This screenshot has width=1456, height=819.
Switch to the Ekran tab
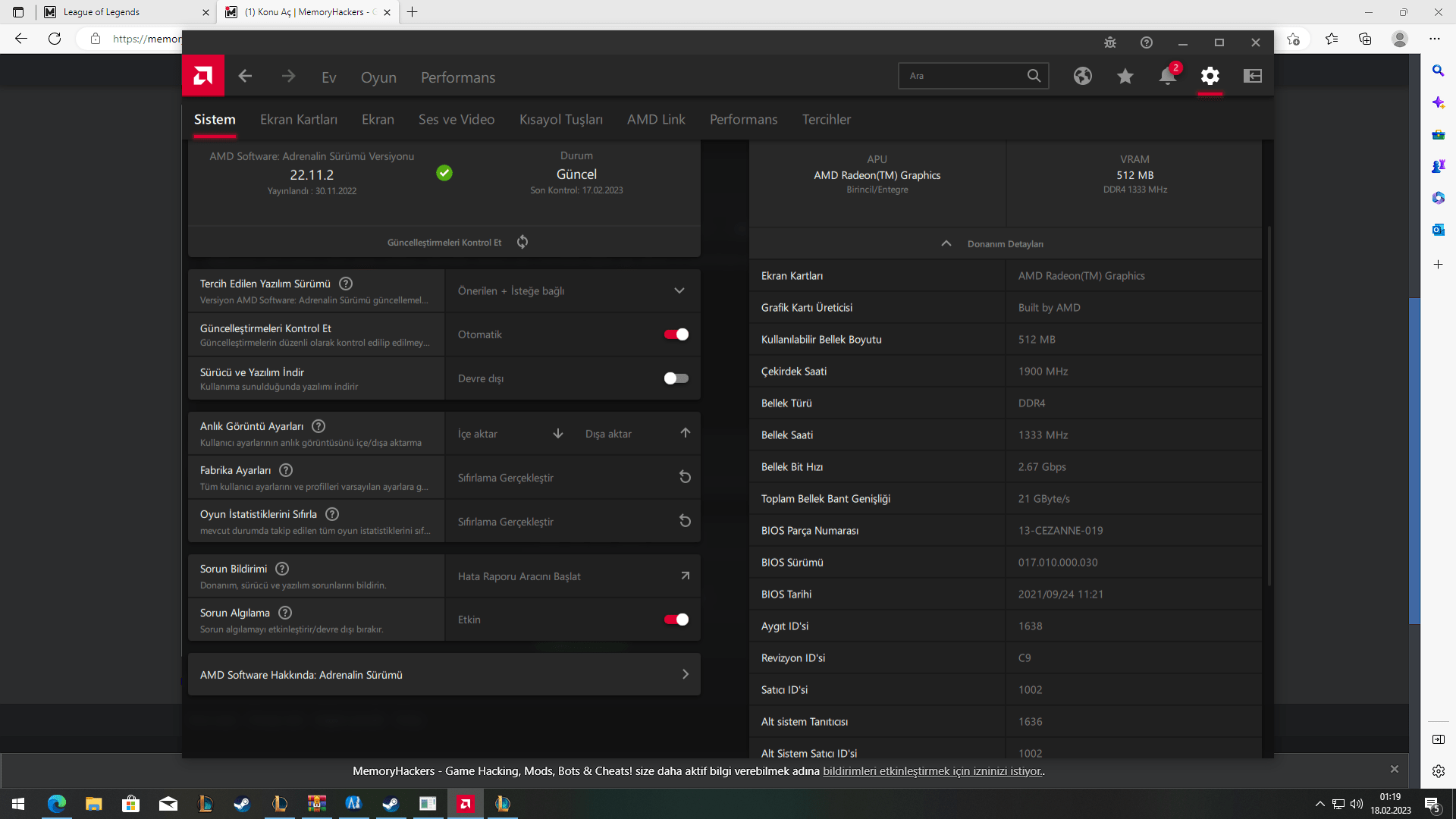(x=378, y=120)
